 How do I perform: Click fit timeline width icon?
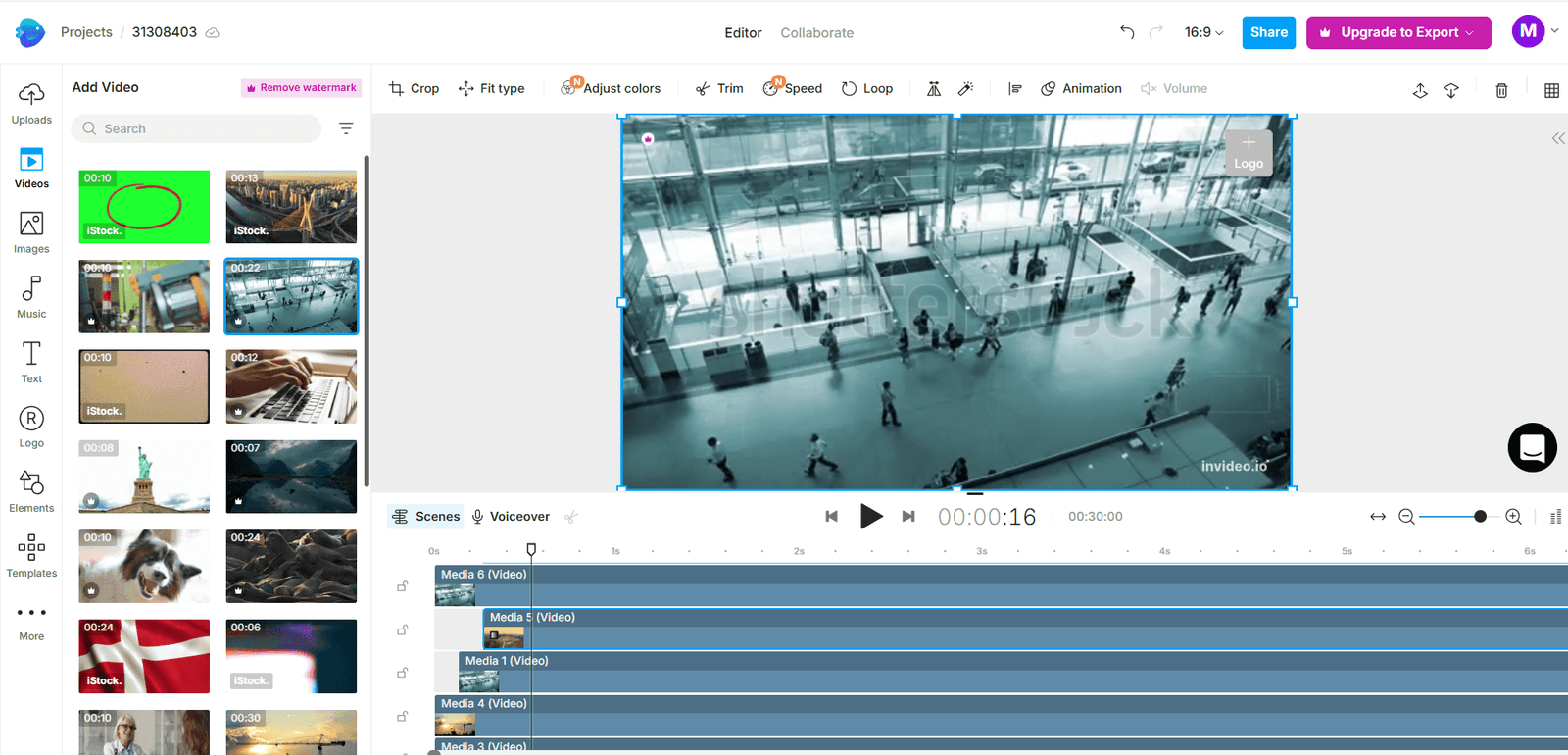pos(1378,517)
